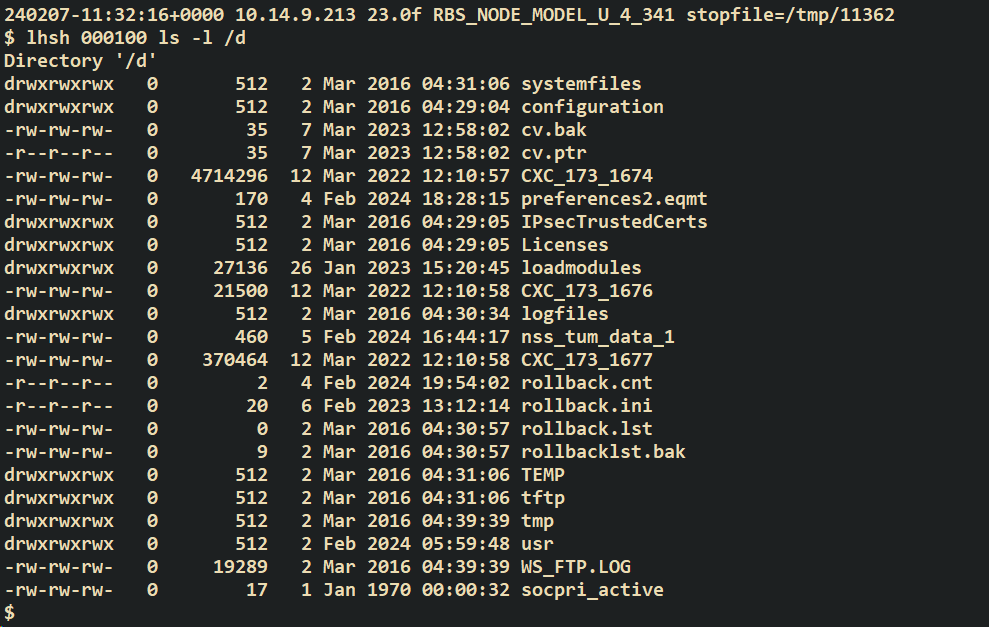Click the empty prompt at the bottom
The height and width of the screenshot is (627, 989).
(x=9, y=612)
